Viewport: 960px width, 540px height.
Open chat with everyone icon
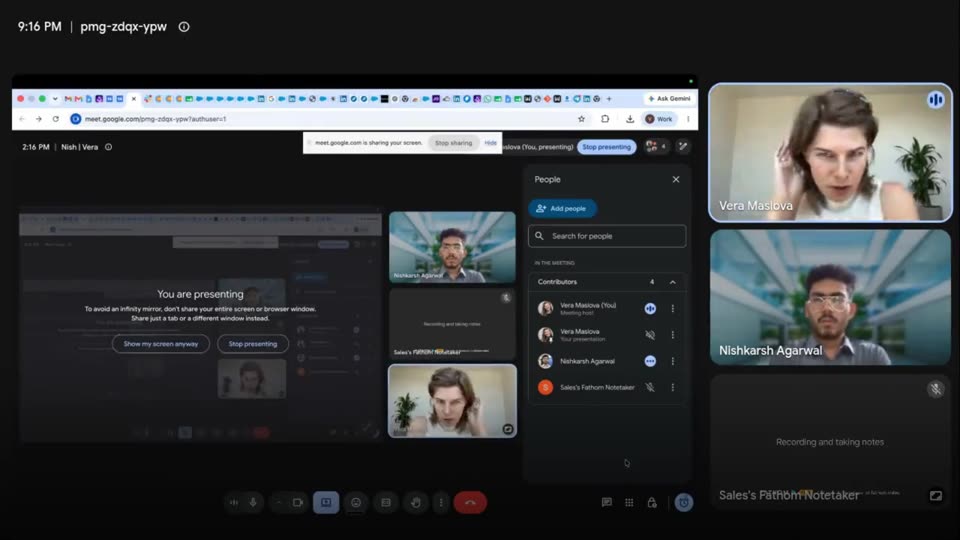pos(606,503)
